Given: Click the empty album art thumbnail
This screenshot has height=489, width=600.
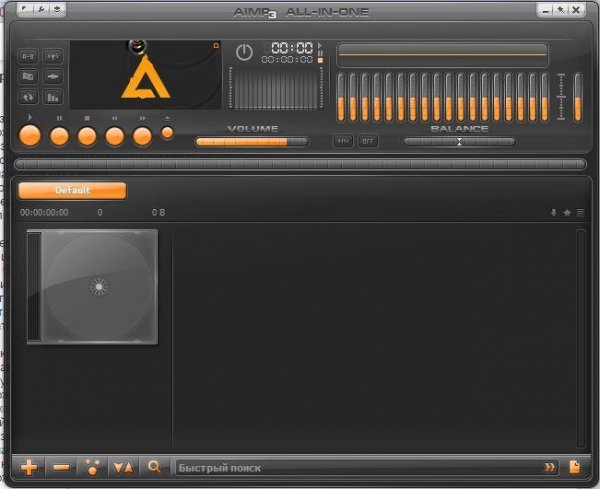Looking at the screenshot, I should (93, 287).
